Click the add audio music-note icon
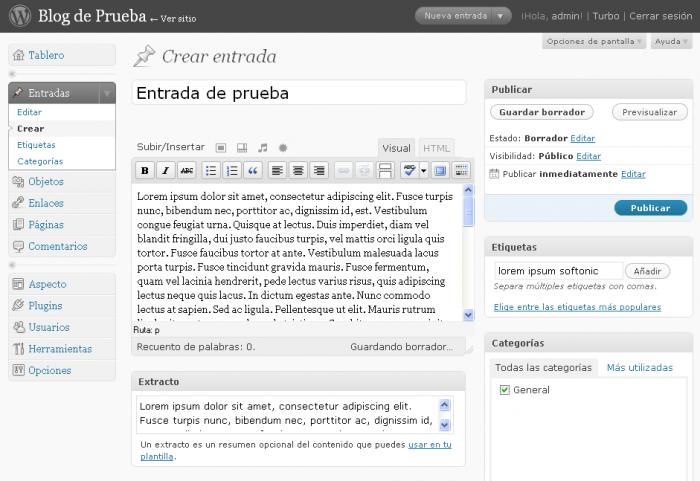Viewport: 700px width, 481px height. coord(263,148)
